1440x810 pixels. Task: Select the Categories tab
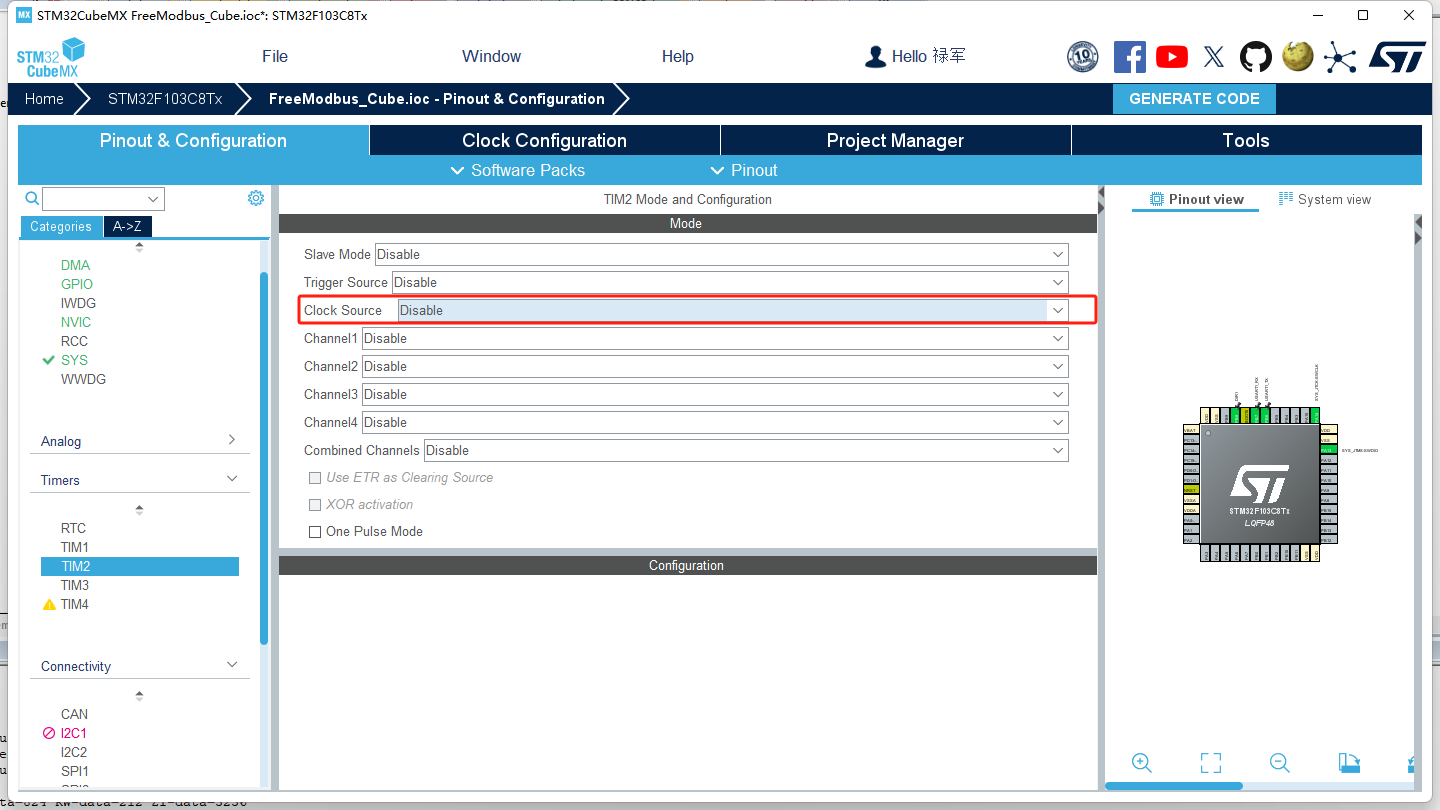pyautogui.click(x=61, y=227)
